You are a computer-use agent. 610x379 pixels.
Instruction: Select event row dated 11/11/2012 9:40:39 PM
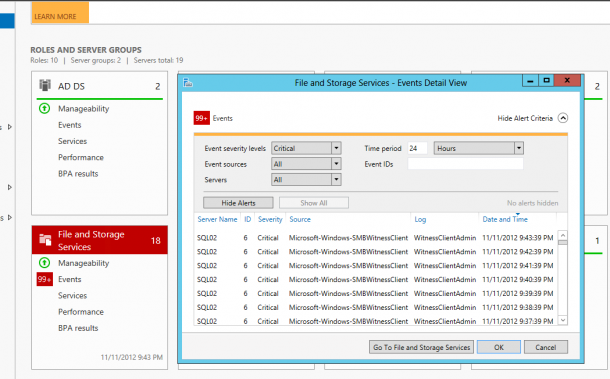375,279
